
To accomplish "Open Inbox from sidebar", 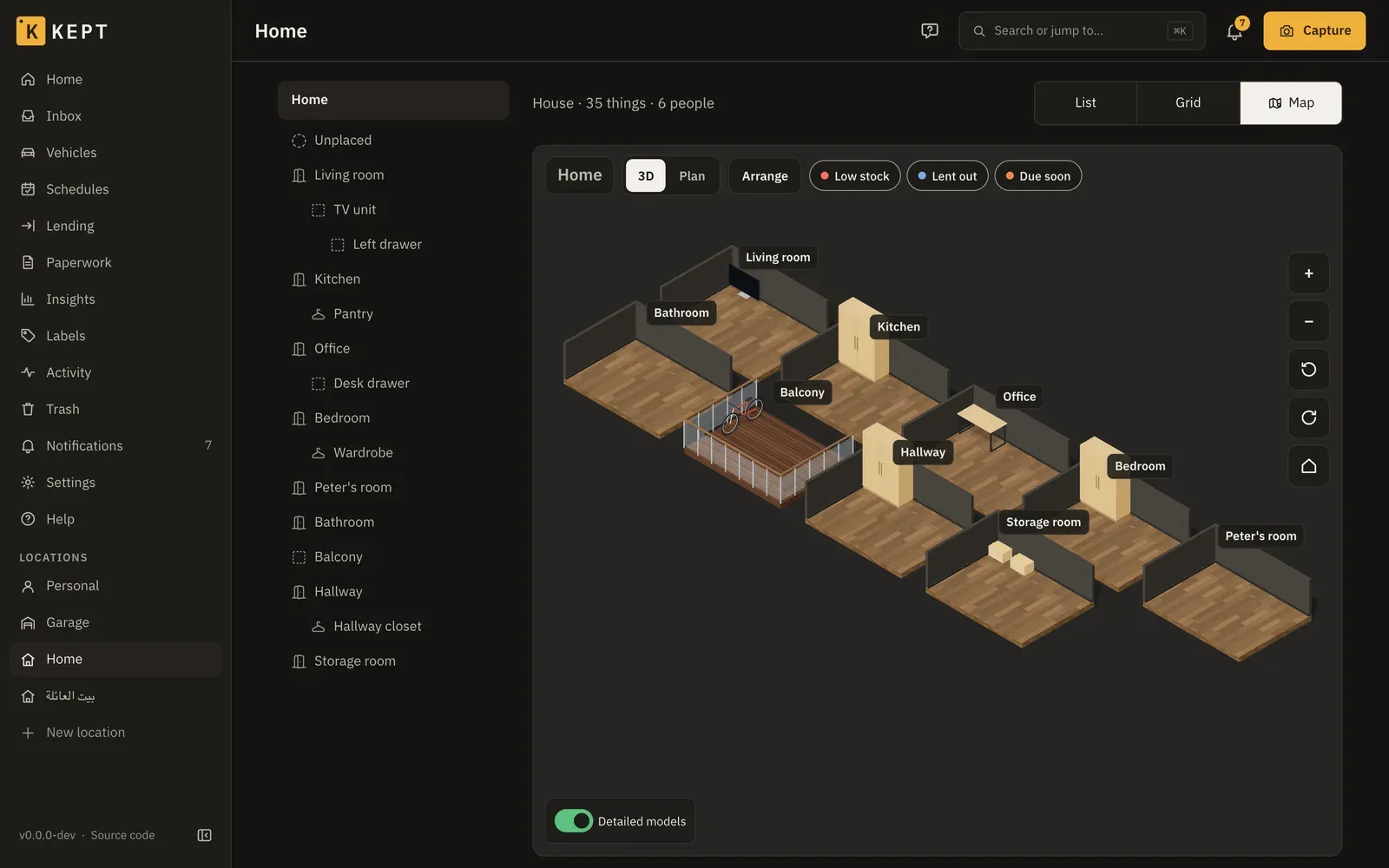I will pyautogui.click(x=115, y=115).
